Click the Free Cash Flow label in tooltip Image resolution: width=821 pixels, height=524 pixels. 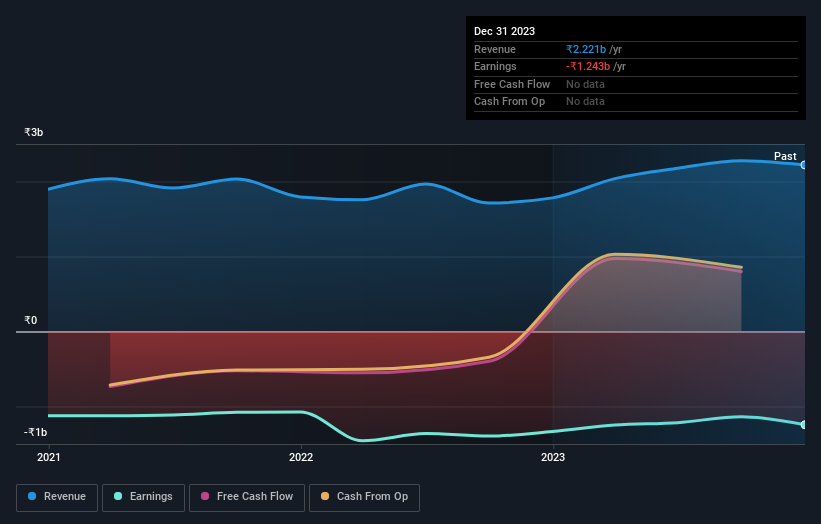(512, 84)
